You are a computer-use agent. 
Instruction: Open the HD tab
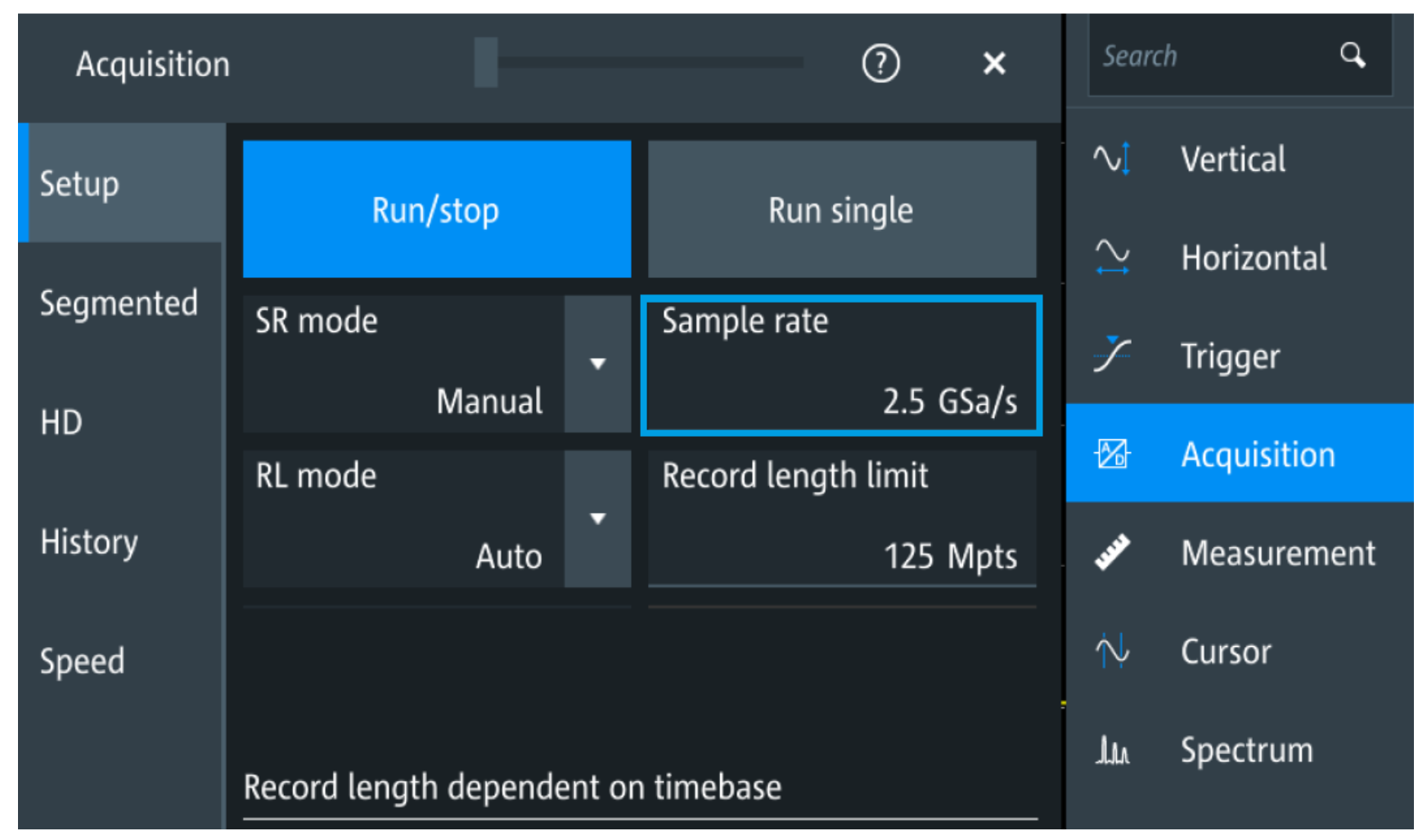(62, 423)
